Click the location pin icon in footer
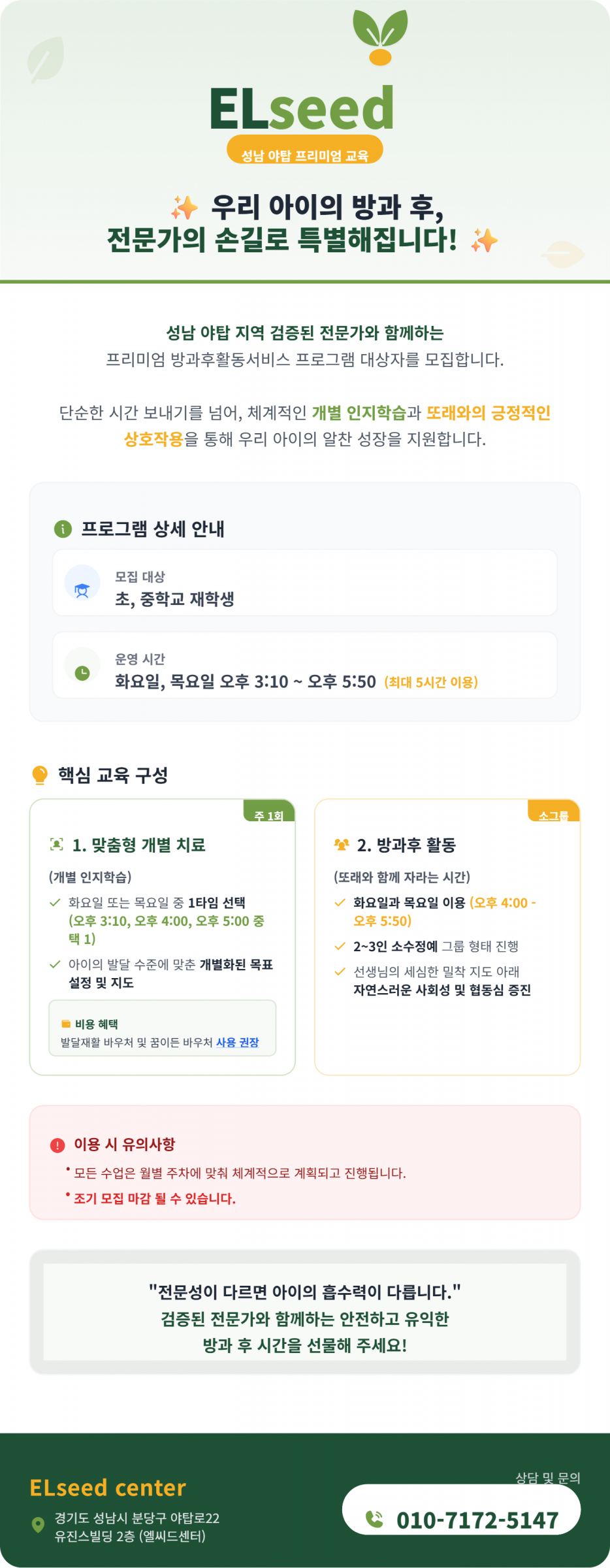610x1568 pixels. click(38, 1525)
